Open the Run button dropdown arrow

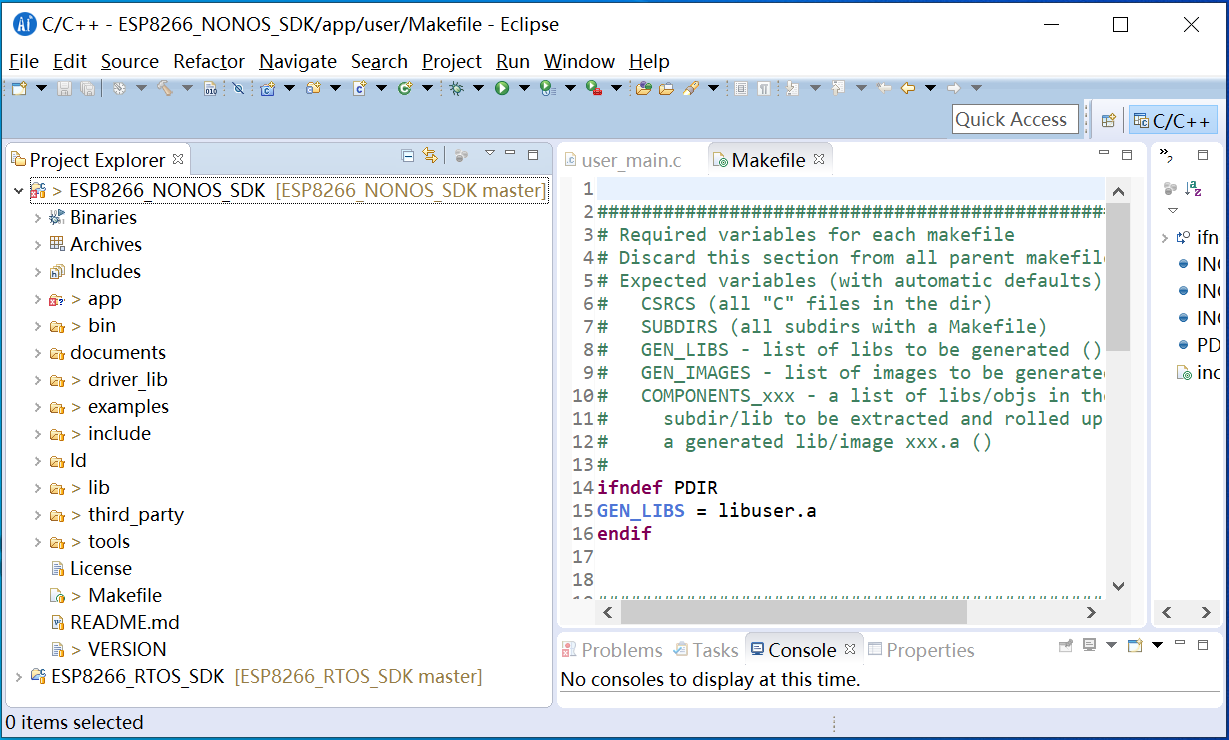(x=524, y=88)
